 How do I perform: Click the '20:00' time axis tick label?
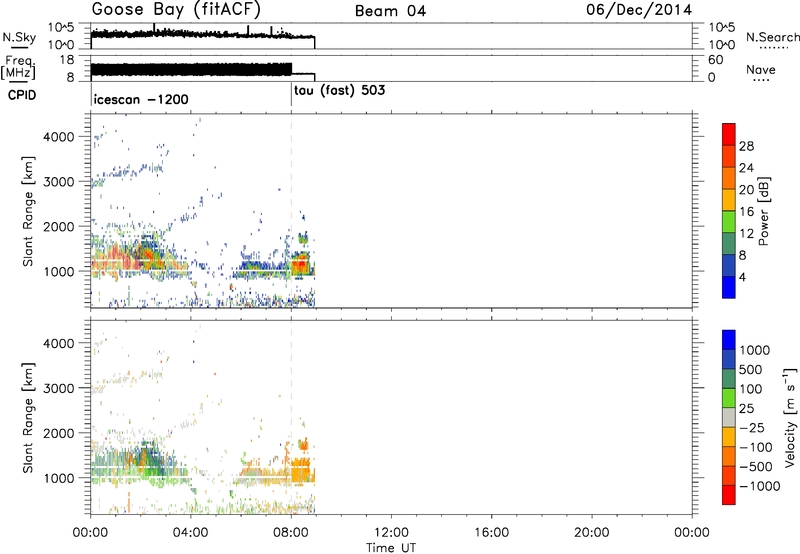[592, 532]
